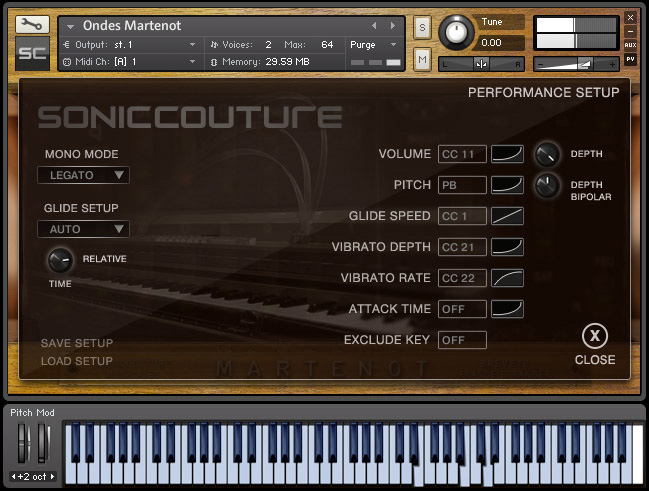The width and height of the screenshot is (649, 491).
Task: Click the PITCH PB assignment field
Action: point(462,185)
